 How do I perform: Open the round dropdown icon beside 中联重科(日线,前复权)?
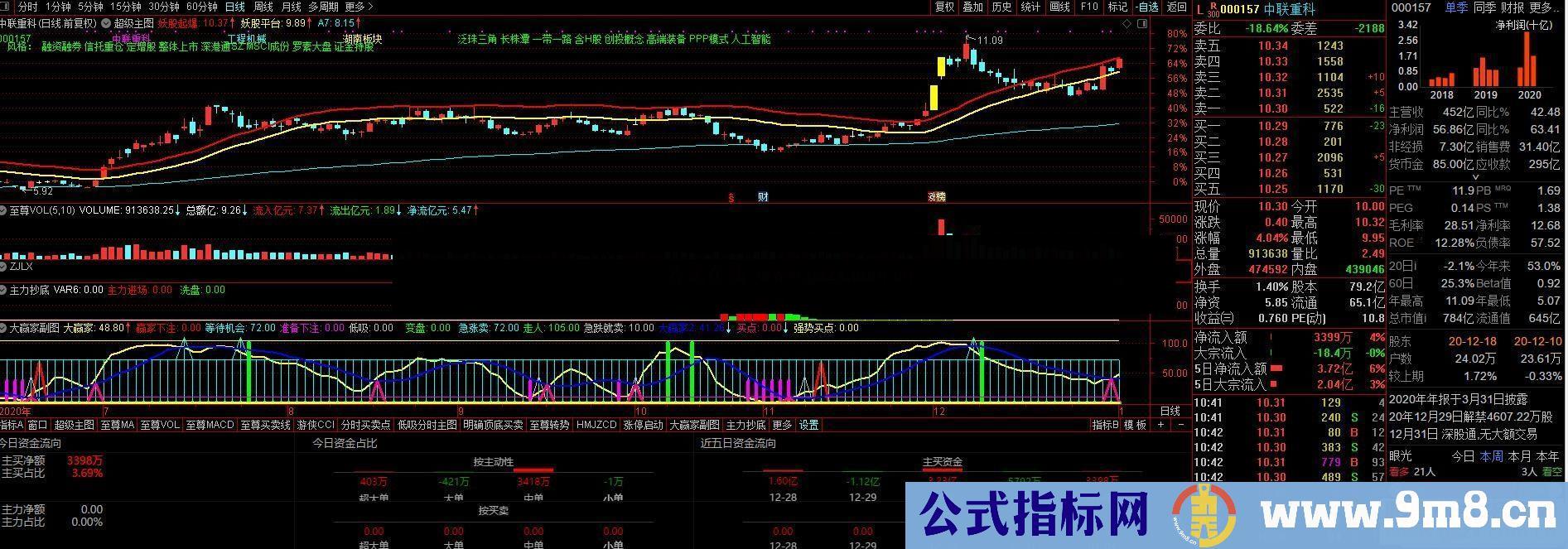(105, 23)
